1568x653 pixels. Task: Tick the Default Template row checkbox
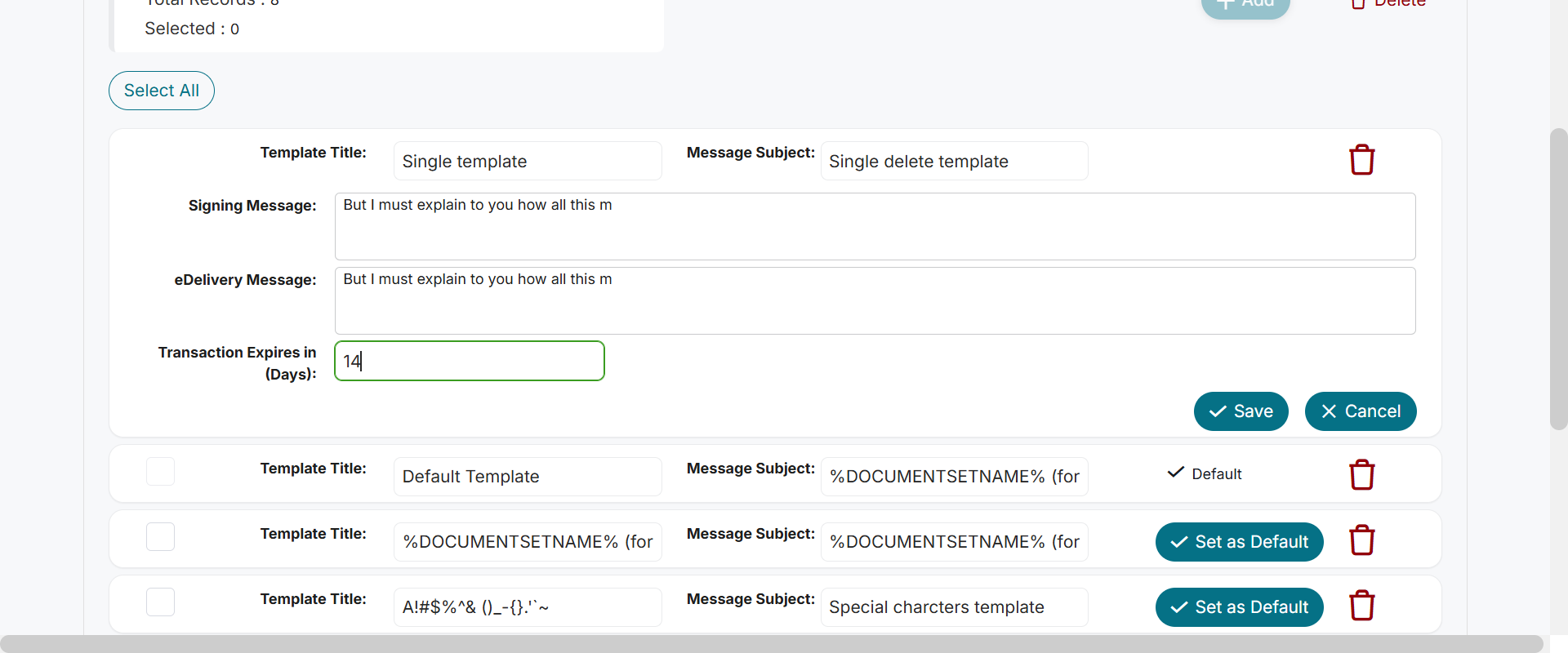point(160,472)
